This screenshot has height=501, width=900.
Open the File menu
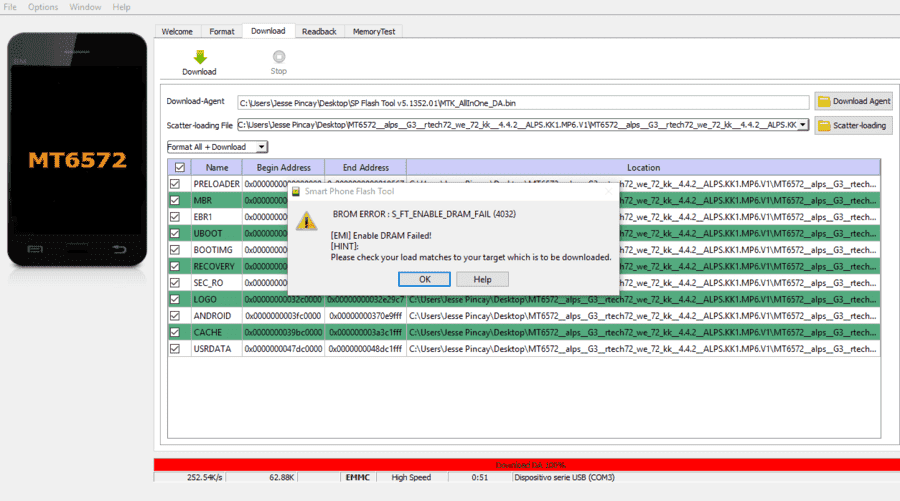(x=10, y=7)
